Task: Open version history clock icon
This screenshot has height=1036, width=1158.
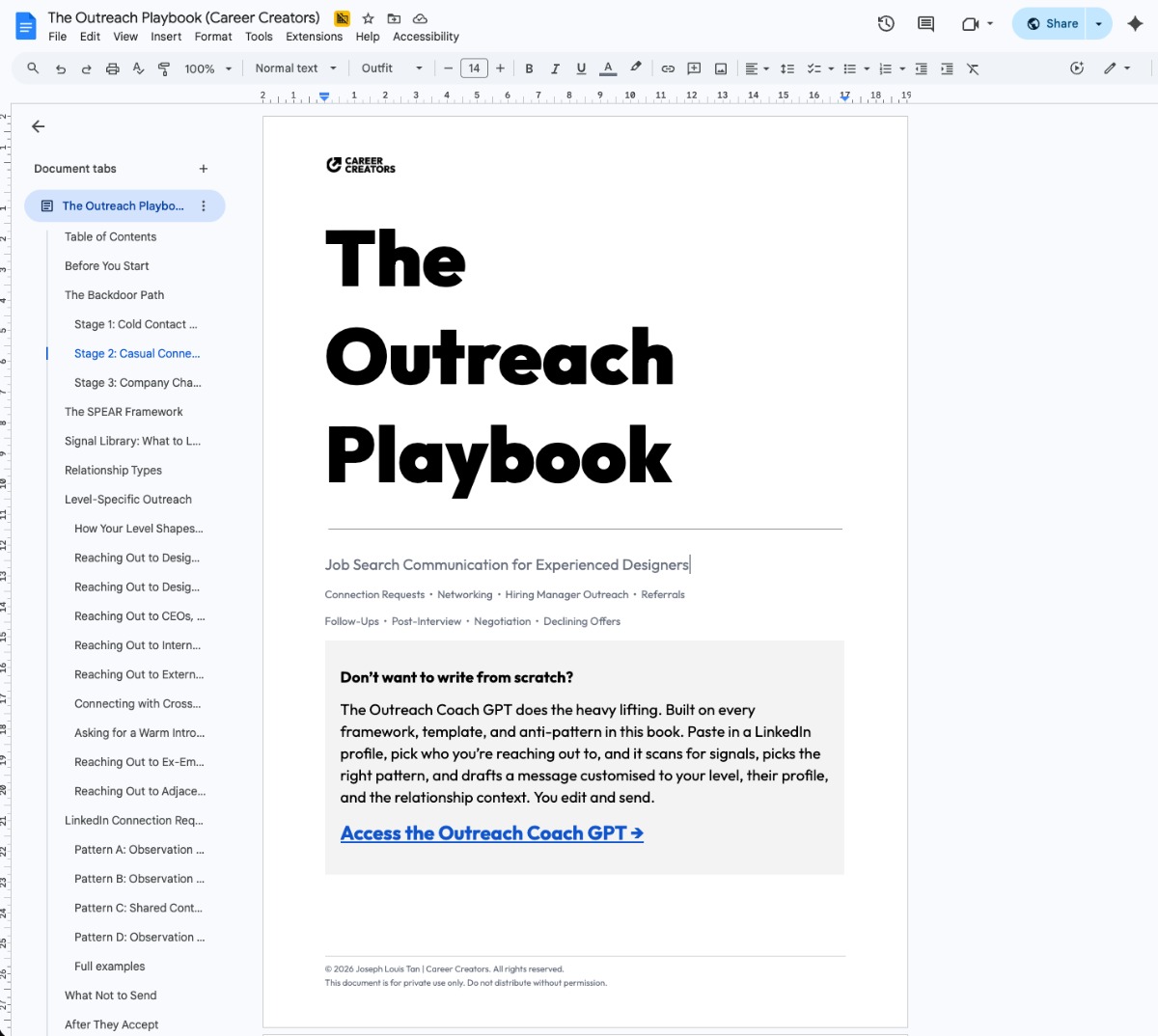Action: click(x=885, y=24)
